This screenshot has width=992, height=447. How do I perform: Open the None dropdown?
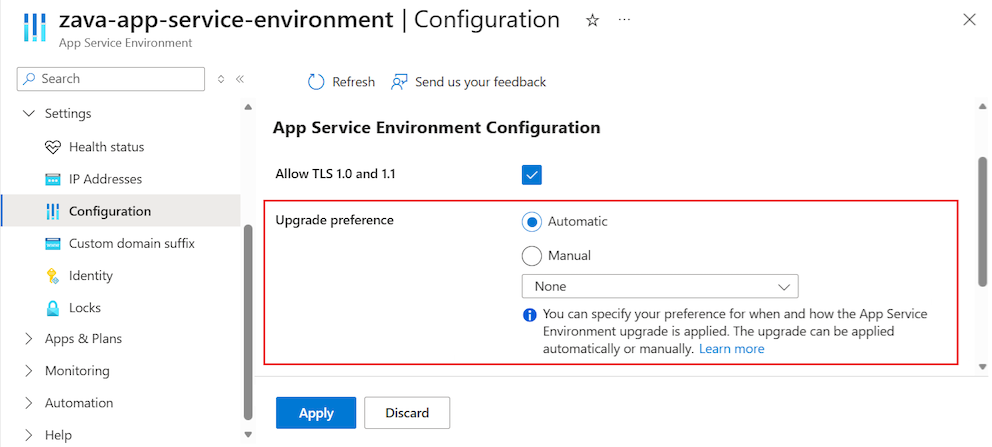pyautogui.click(x=659, y=286)
